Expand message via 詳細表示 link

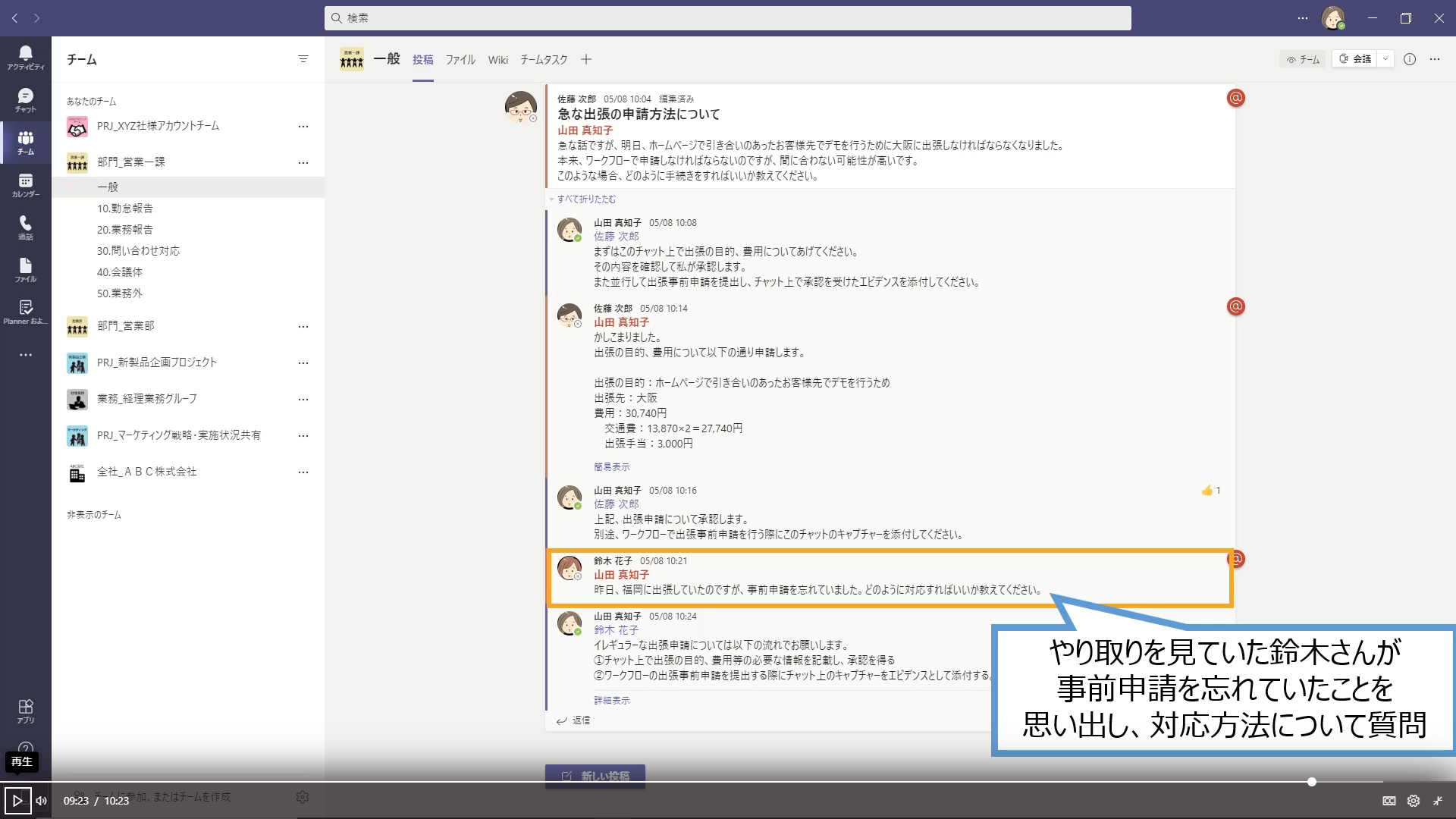[x=611, y=701]
